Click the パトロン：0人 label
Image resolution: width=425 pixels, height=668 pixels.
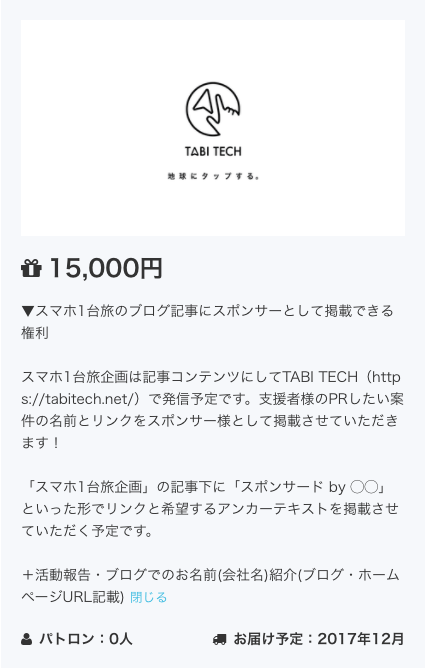click(x=86, y=639)
